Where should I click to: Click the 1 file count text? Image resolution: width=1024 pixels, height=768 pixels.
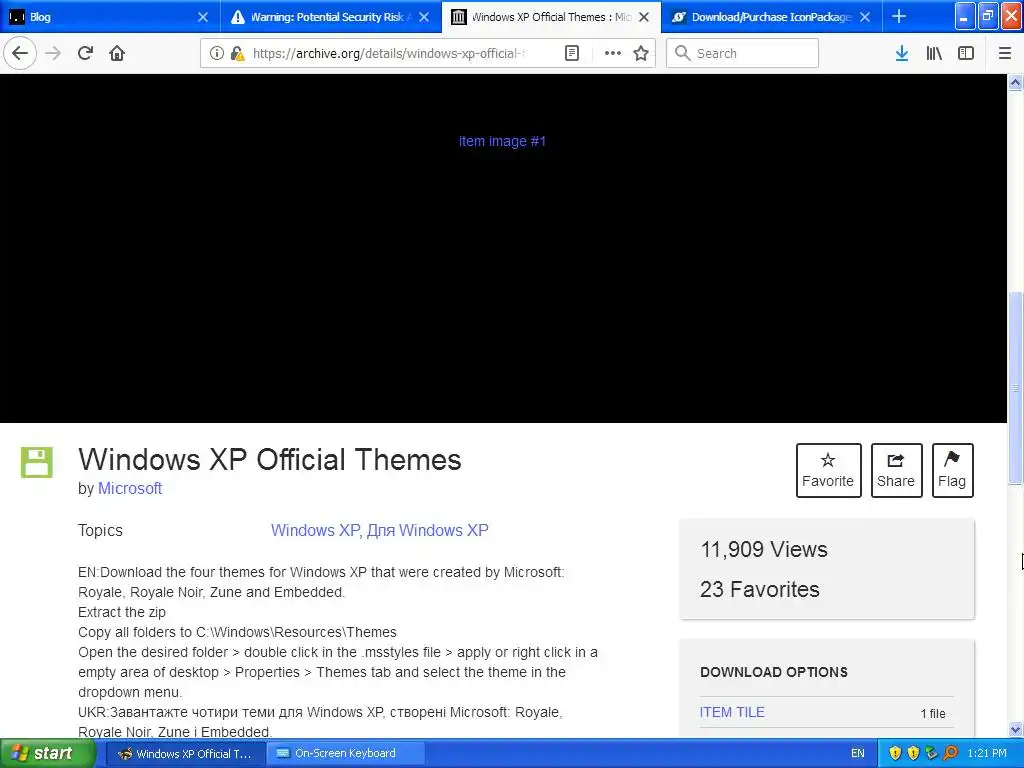pos(933,714)
